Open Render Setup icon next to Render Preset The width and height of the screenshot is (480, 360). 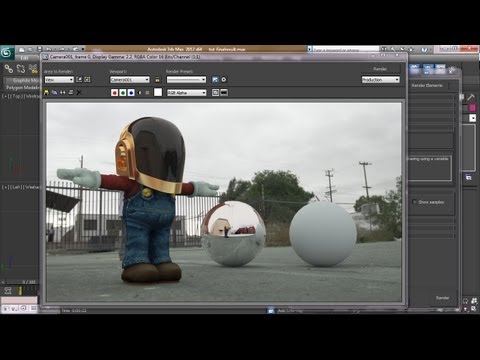[x=215, y=79]
